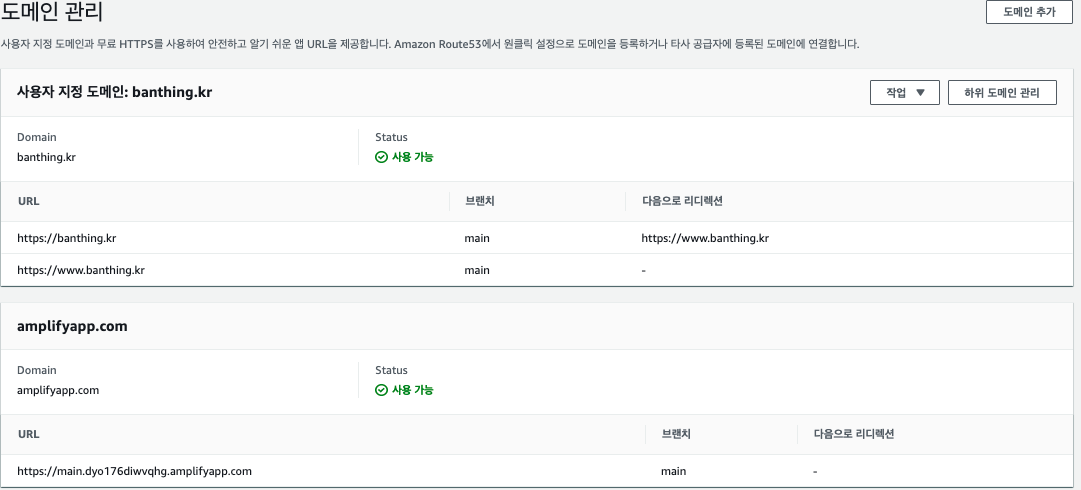Viewport: 1081px width, 490px height.
Task: Click the 사용자 지정 도메인: banthing.kr heading
Action: coord(114,92)
